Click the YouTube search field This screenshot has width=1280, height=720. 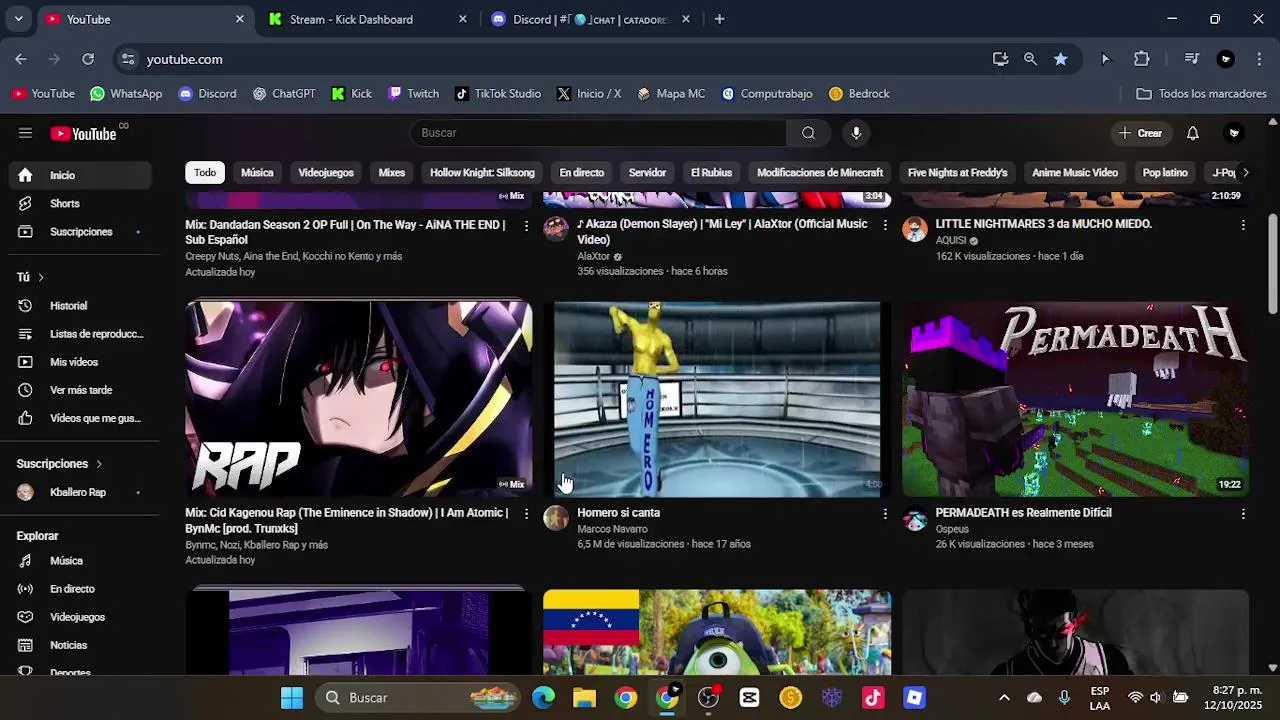coord(598,133)
